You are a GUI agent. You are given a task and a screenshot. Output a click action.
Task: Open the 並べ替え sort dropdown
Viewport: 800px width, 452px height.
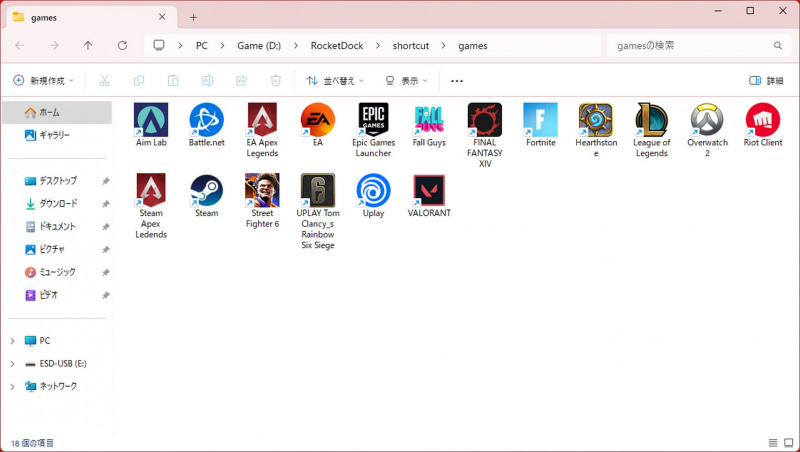(x=335, y=81)
